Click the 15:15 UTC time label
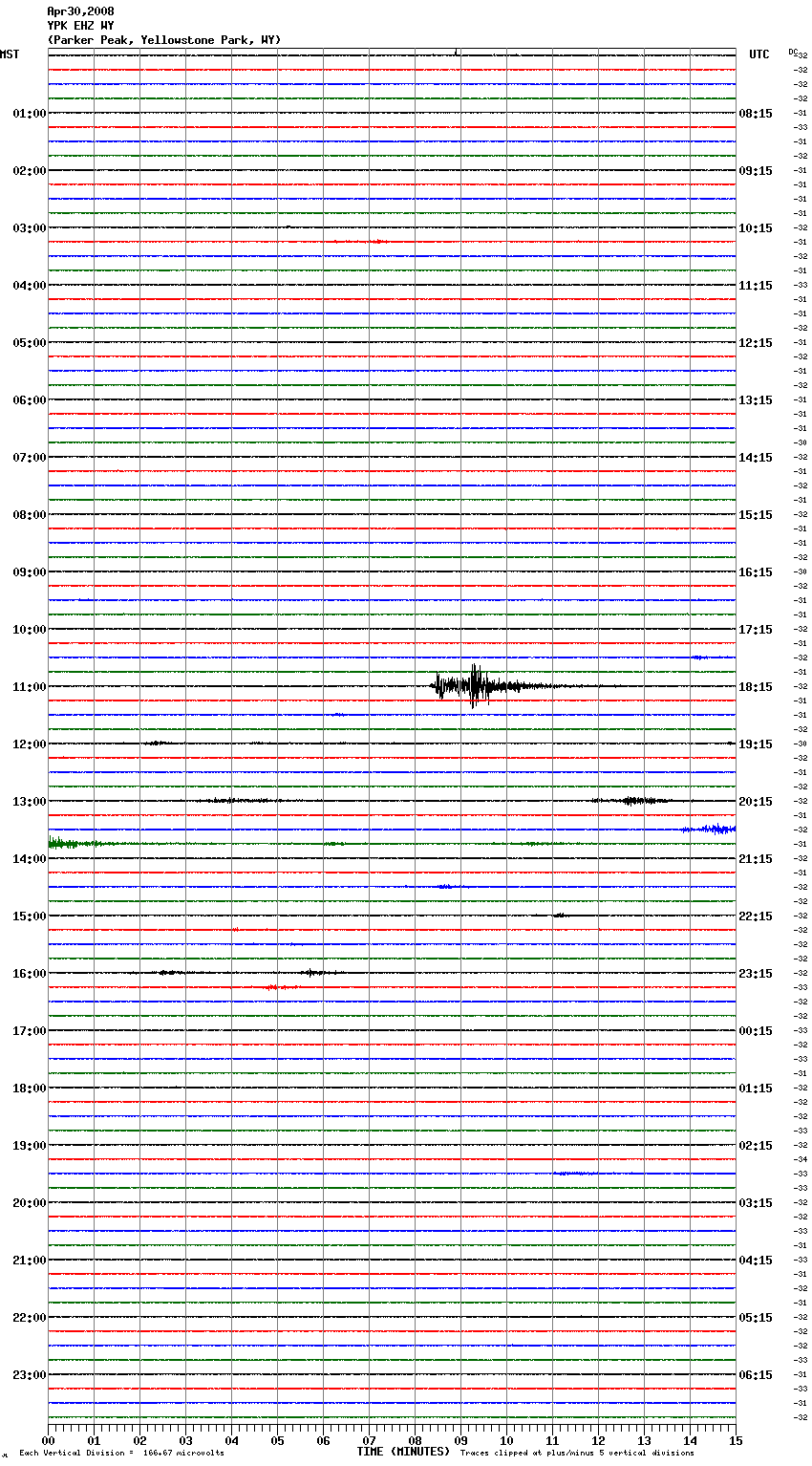812x1466 pixels. 756,515
